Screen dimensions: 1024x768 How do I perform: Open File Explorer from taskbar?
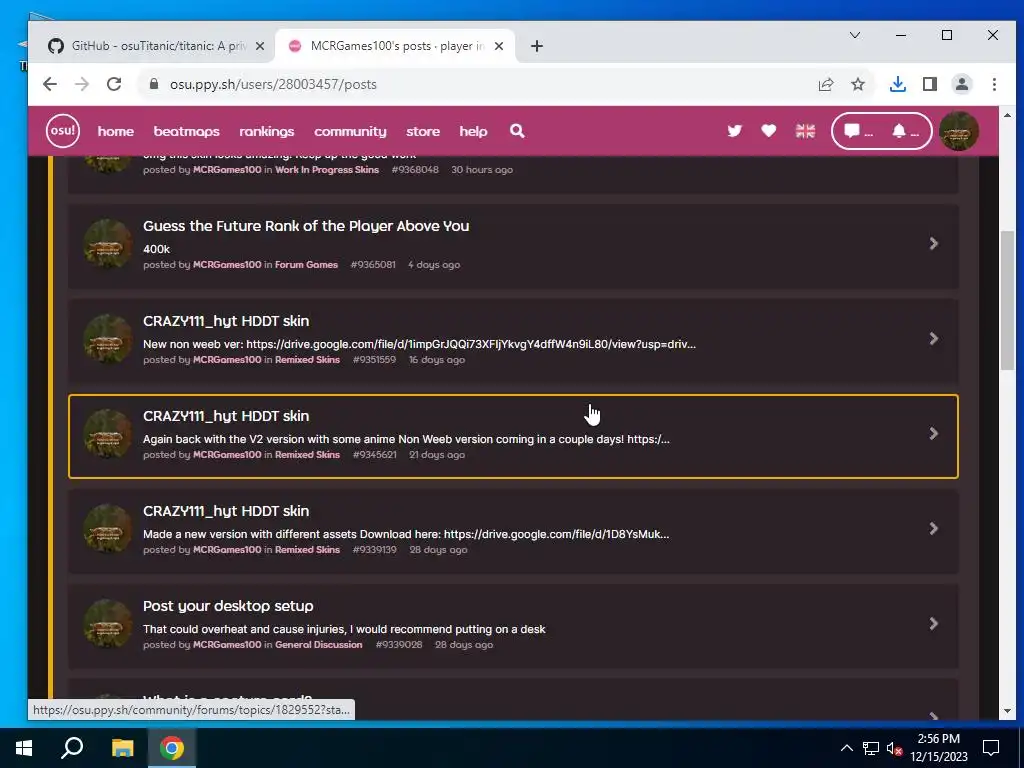(x=122, y=748)
